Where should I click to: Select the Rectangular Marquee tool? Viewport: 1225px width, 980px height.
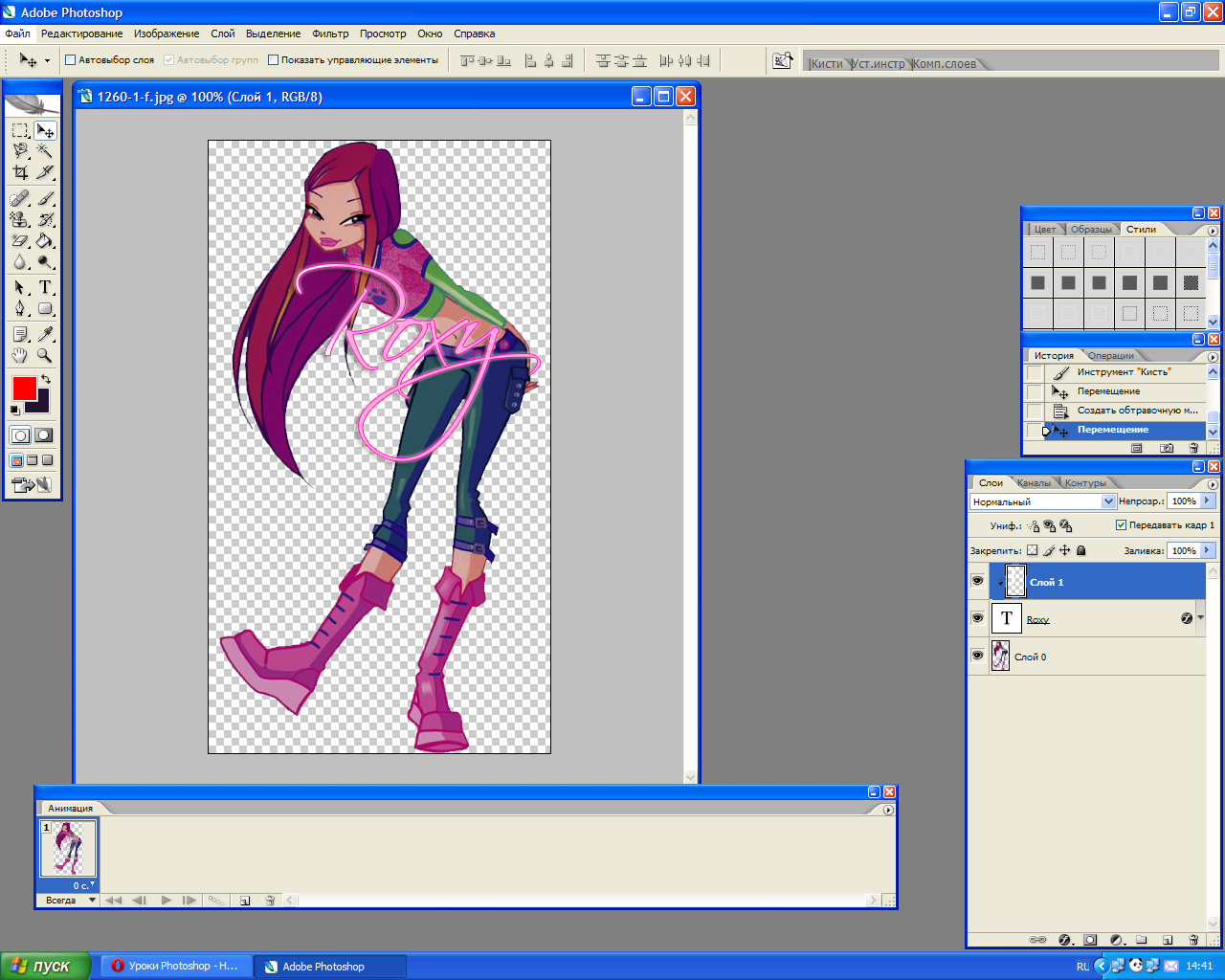20,130
